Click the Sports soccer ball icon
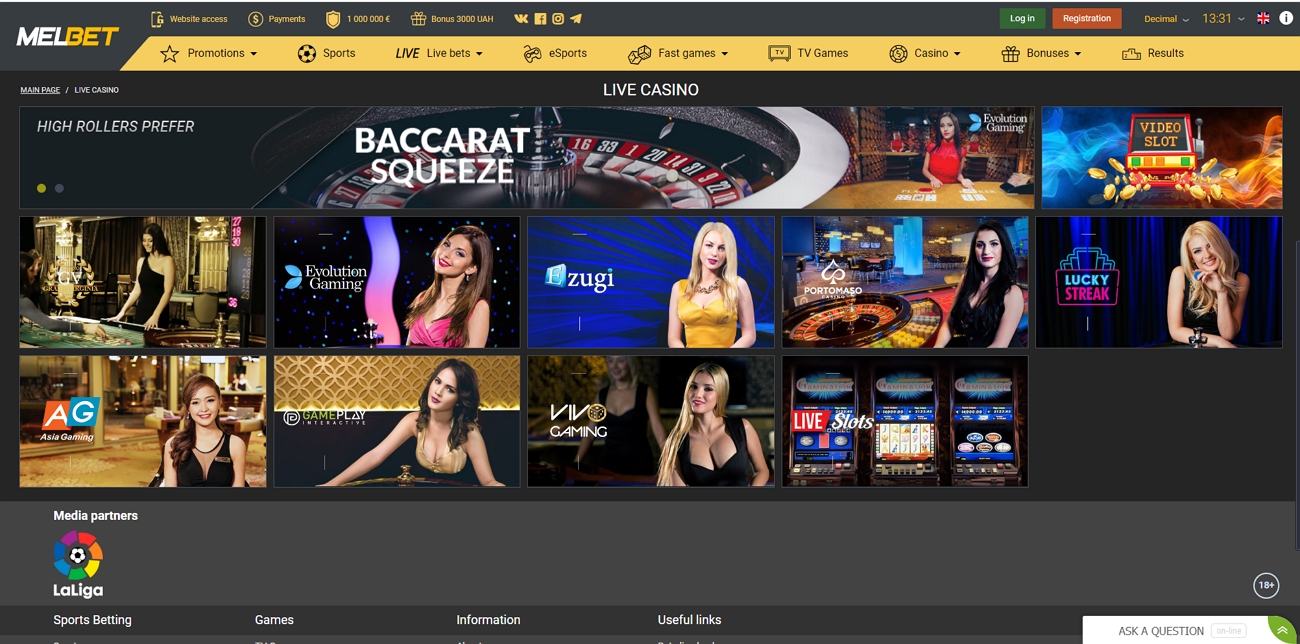 (x=307, y=54)
